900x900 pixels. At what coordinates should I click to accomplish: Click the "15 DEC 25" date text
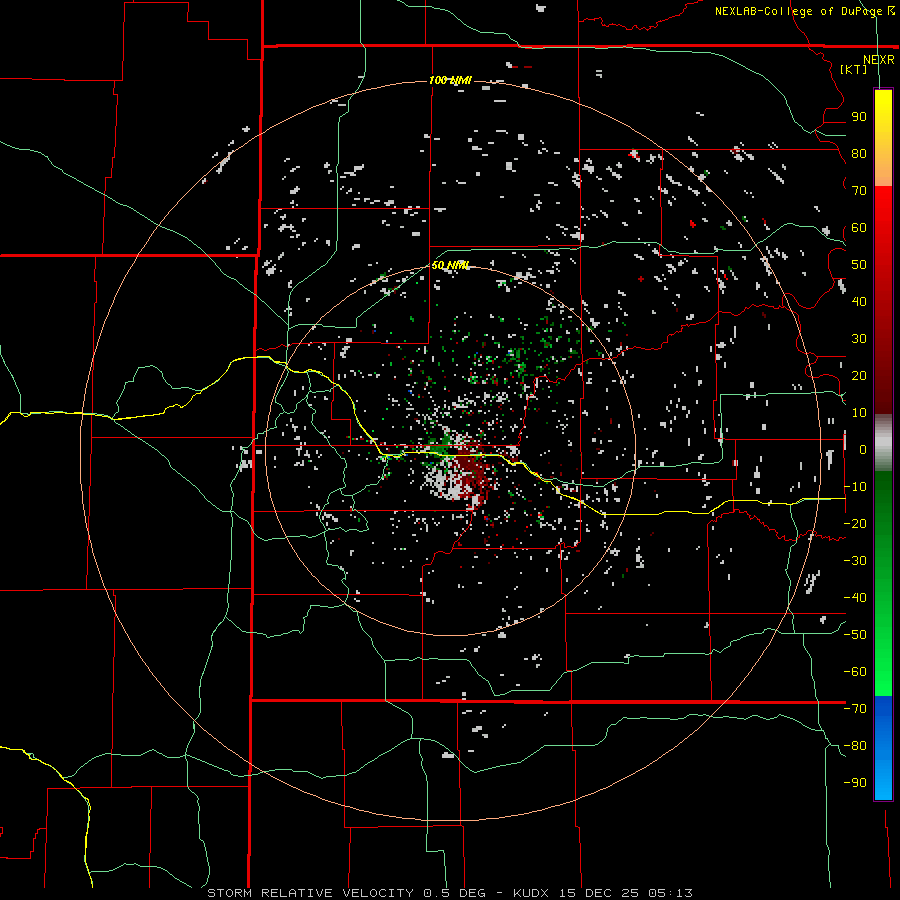coord(599,893)
